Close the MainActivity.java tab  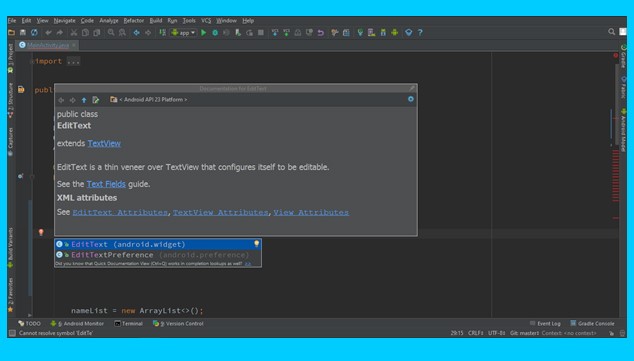click(x=74, y=45)
